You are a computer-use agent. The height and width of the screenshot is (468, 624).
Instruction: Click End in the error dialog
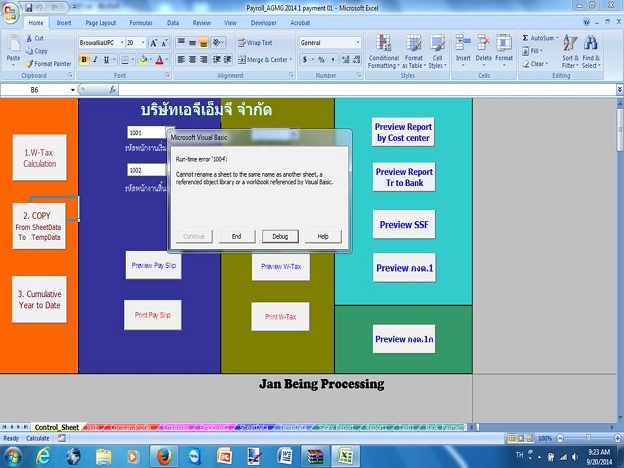236,236
